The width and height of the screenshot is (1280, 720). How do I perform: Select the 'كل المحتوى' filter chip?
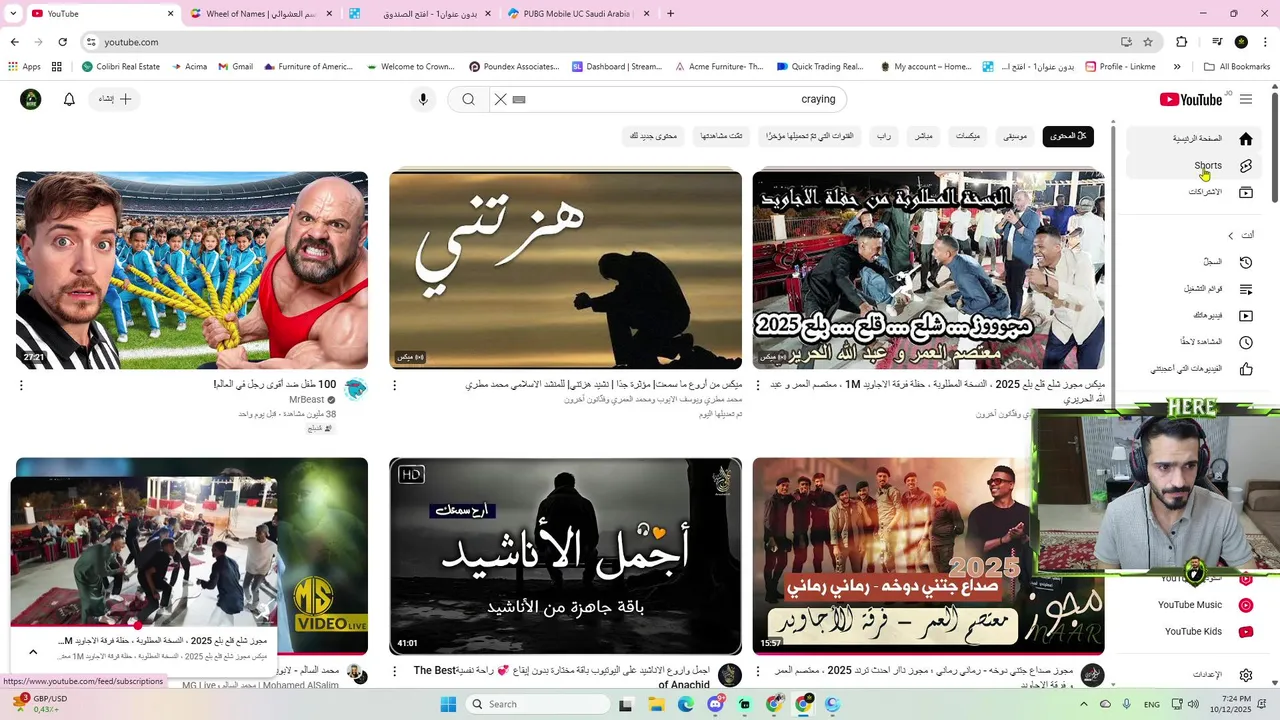[1068, 136]
